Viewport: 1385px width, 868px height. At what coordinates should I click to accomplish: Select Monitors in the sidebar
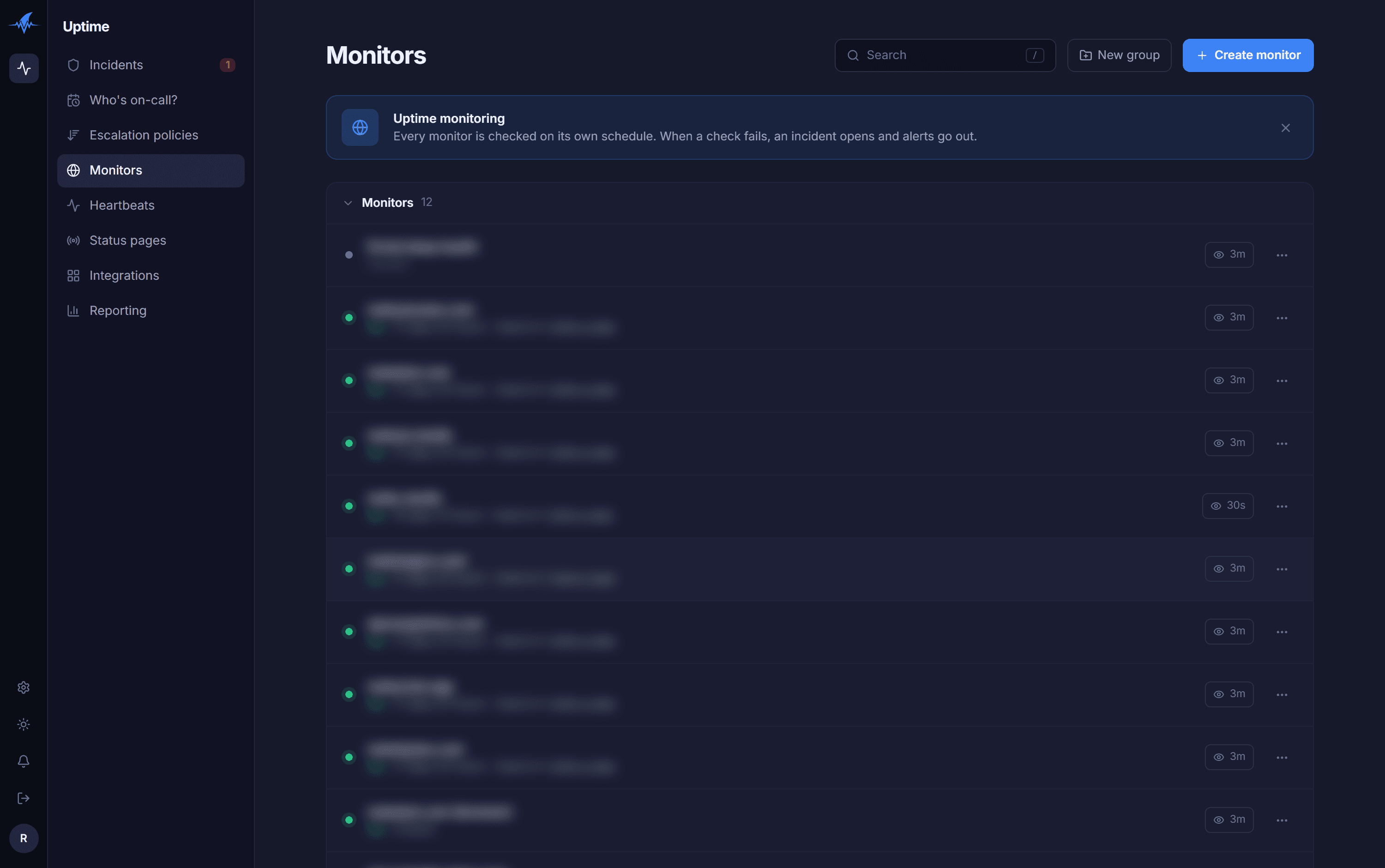pyautogui.click(x=151, y=170)
